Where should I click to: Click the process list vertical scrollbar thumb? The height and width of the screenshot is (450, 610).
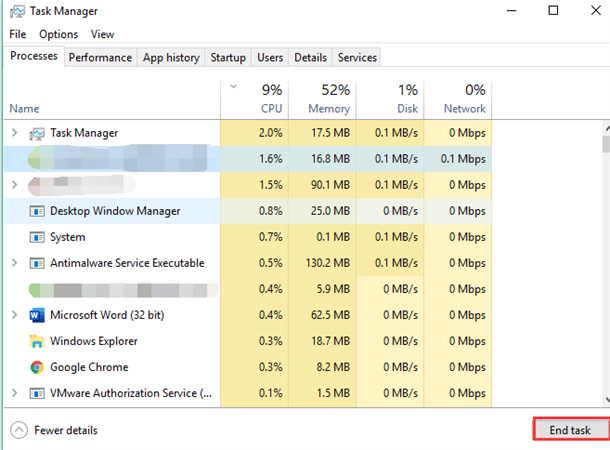tap(606, 144)
